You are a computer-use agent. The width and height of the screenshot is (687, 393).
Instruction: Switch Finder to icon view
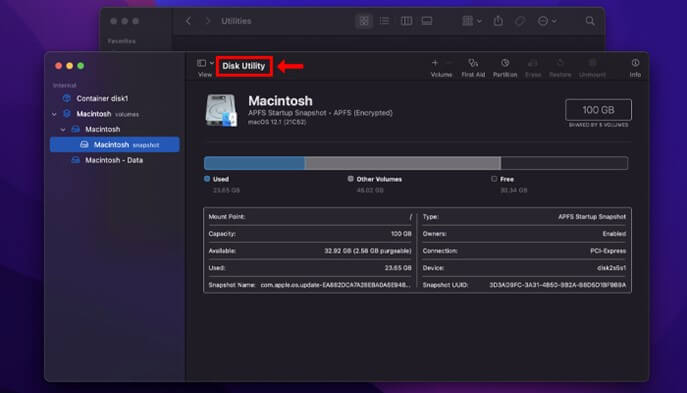pos(364,21)
